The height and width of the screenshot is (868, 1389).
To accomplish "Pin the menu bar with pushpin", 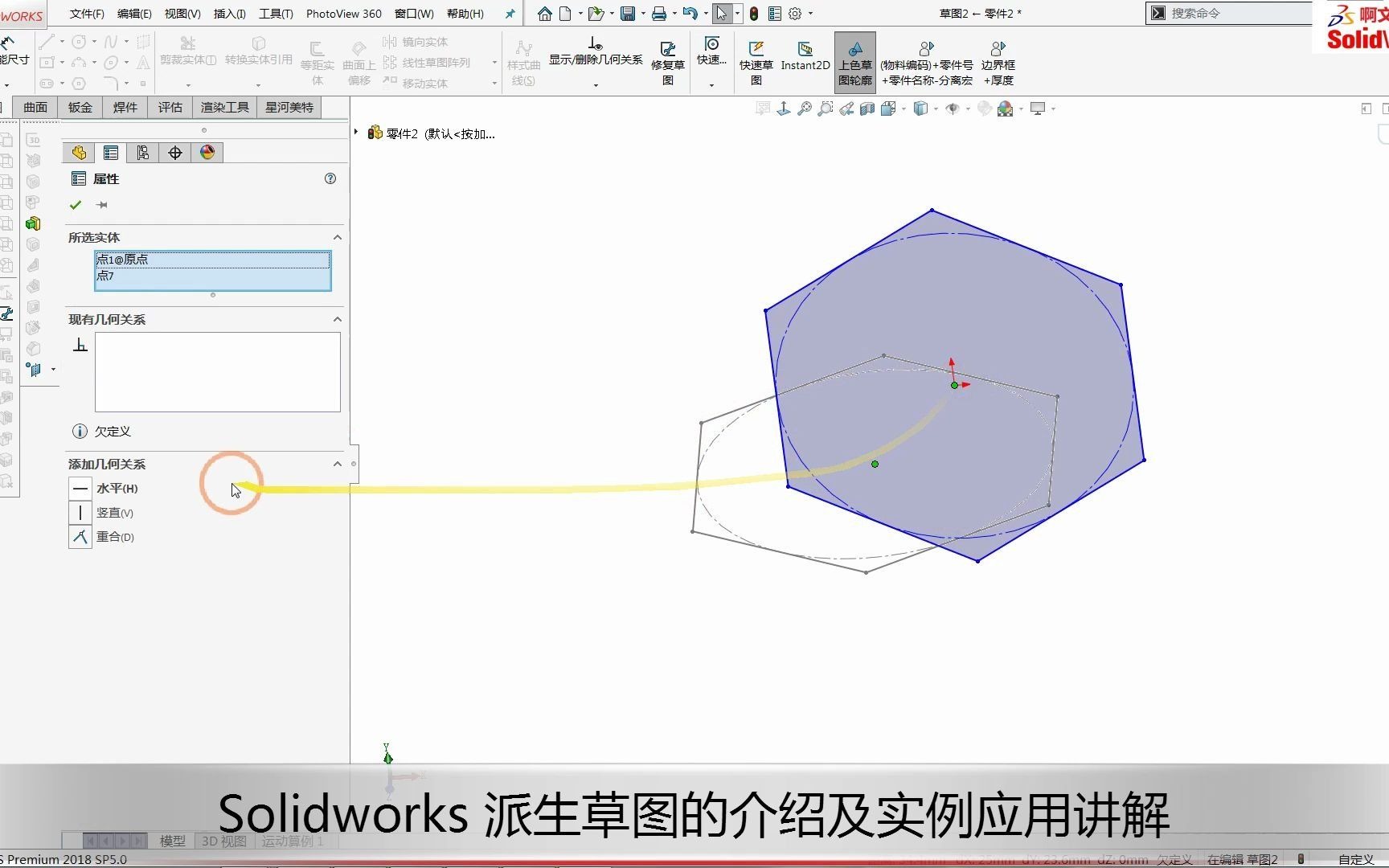I will [x=510, y=14].
